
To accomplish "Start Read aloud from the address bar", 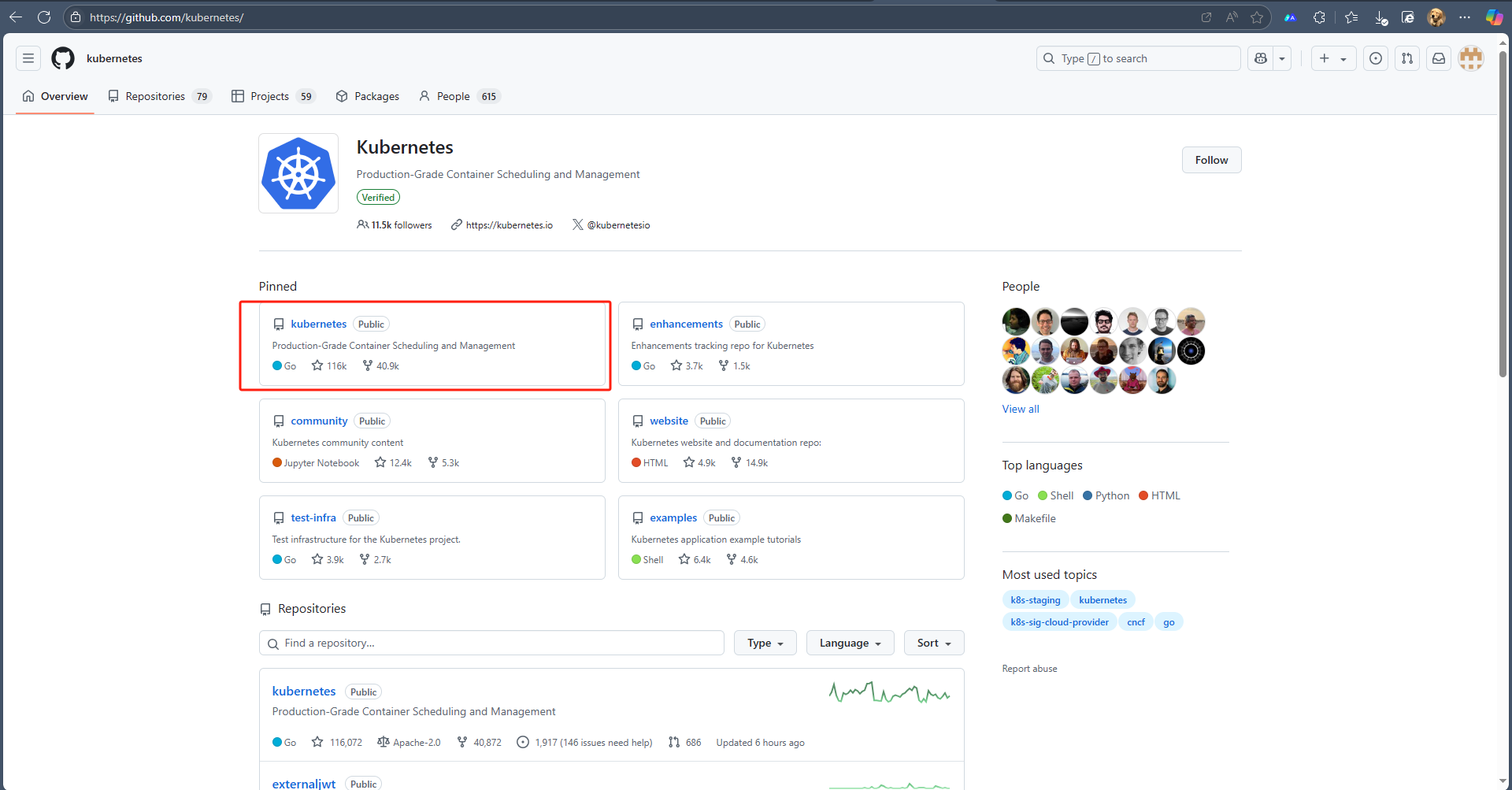I will coord(1232,17).
